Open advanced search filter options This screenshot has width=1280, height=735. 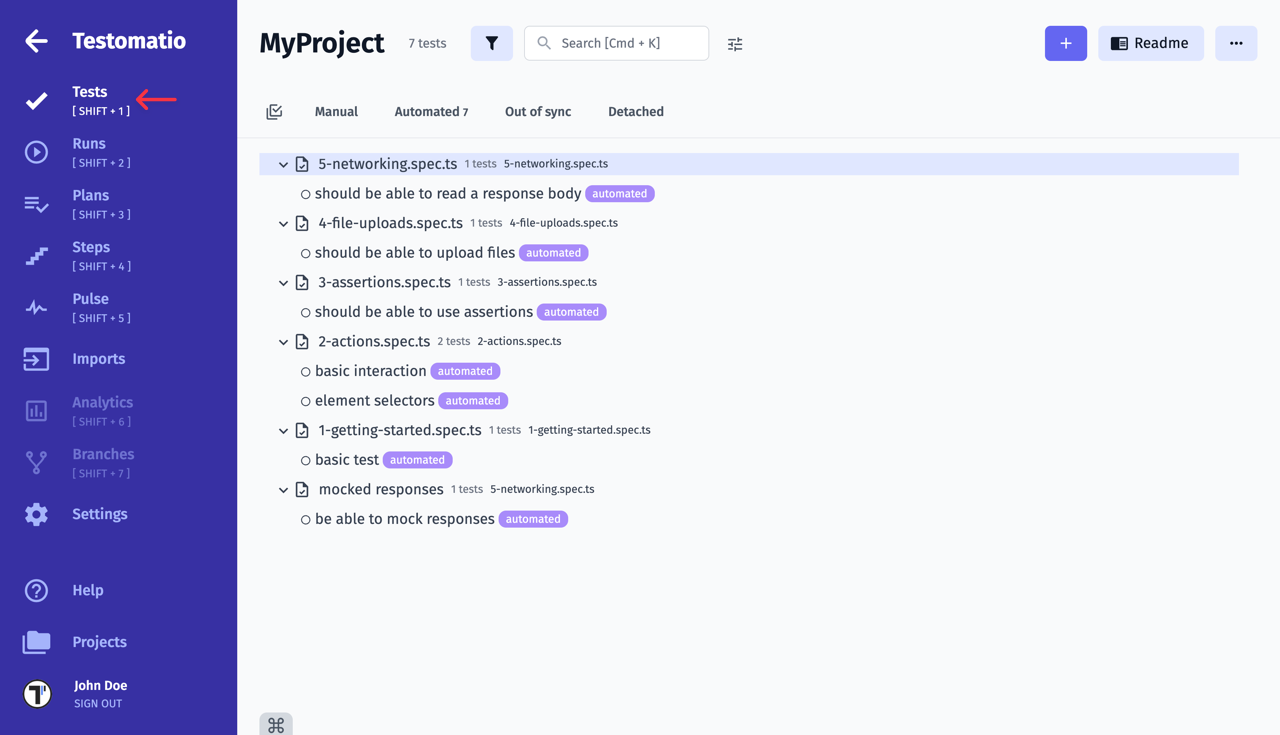click(734, 43)
